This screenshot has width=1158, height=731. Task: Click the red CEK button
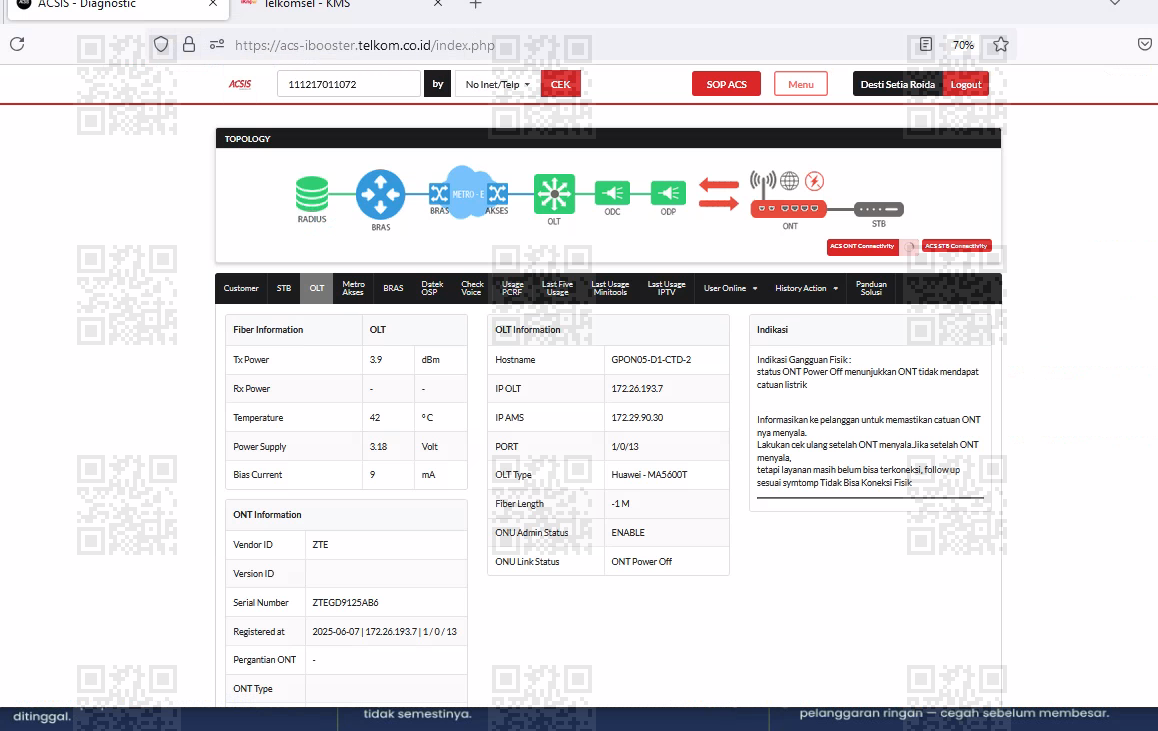coord(561,84)
